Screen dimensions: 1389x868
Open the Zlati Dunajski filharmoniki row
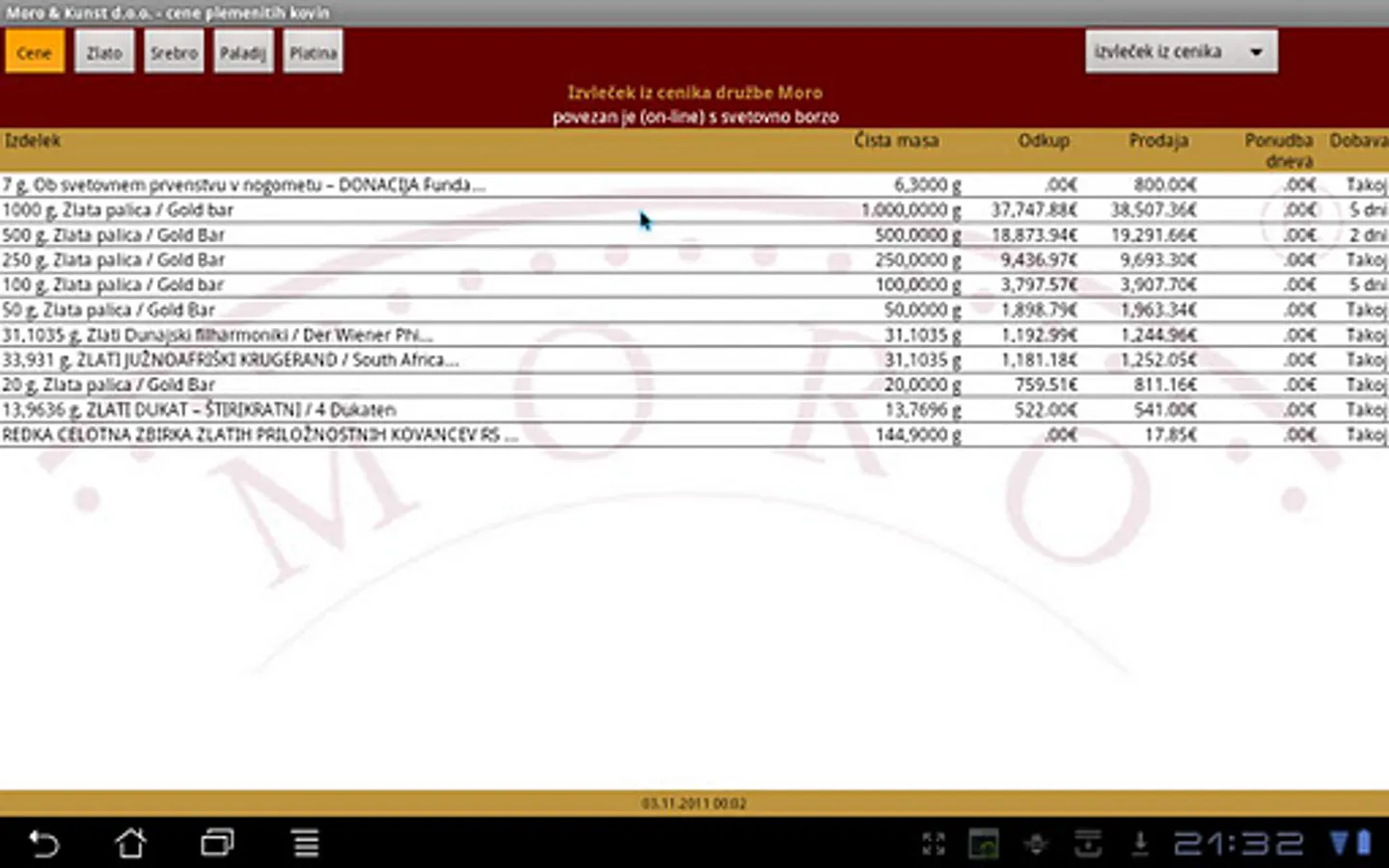(x=694, y=336)
